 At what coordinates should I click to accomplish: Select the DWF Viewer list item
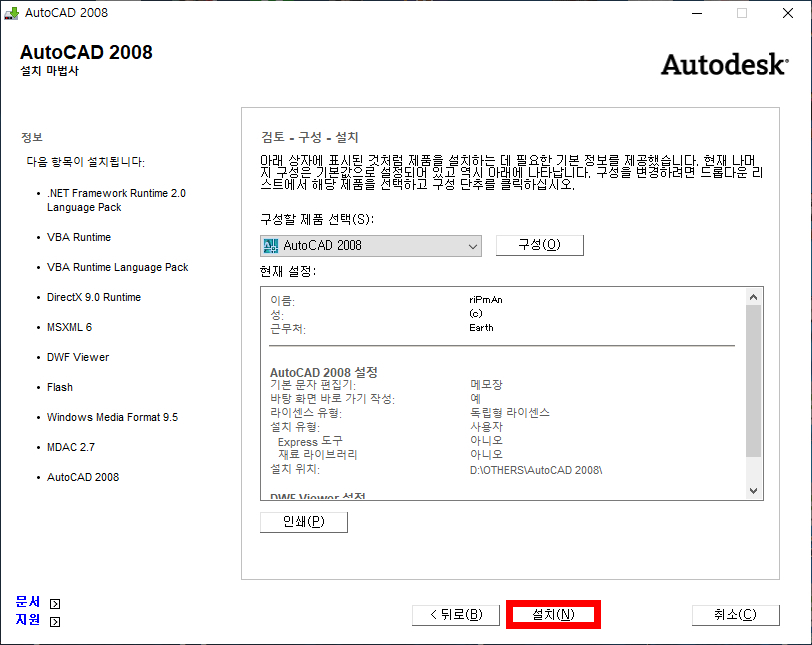point(78,357)
